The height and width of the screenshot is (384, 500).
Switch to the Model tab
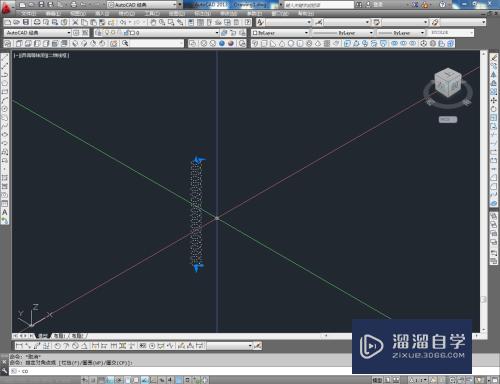click(43, 336)
